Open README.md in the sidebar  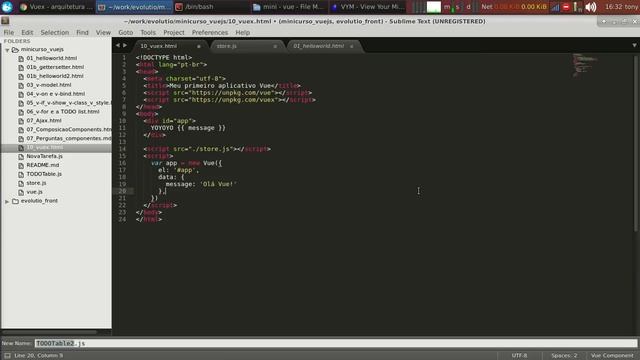tap(43, 165)
